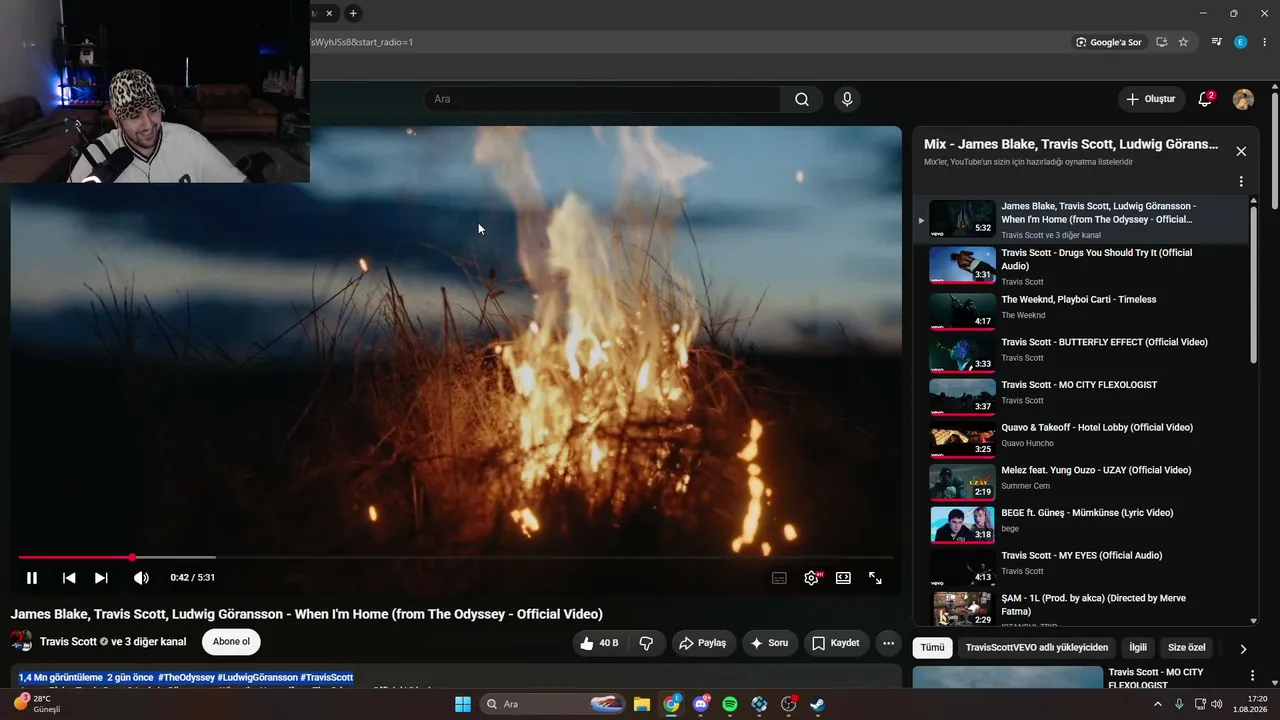1280x720 pixels.
Task: Open YouTube notifications bell
Action: point(1205,99)
